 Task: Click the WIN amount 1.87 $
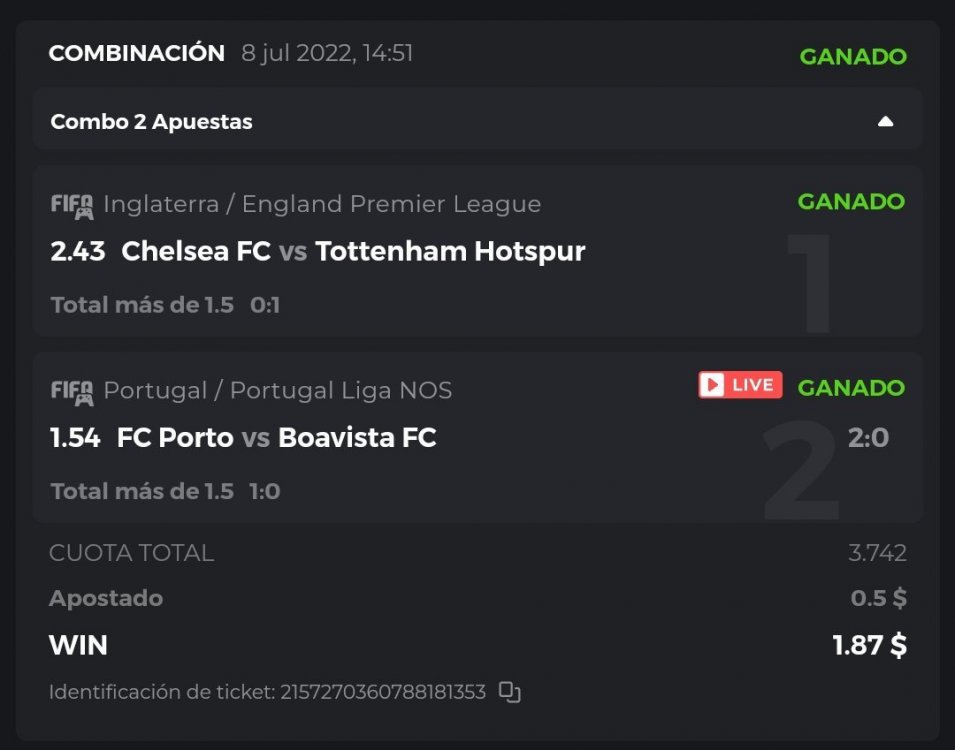[869, 646]
